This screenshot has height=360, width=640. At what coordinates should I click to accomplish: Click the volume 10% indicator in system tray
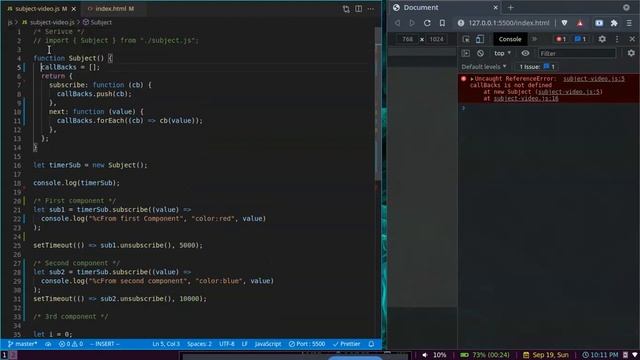(x=434, y=355)
